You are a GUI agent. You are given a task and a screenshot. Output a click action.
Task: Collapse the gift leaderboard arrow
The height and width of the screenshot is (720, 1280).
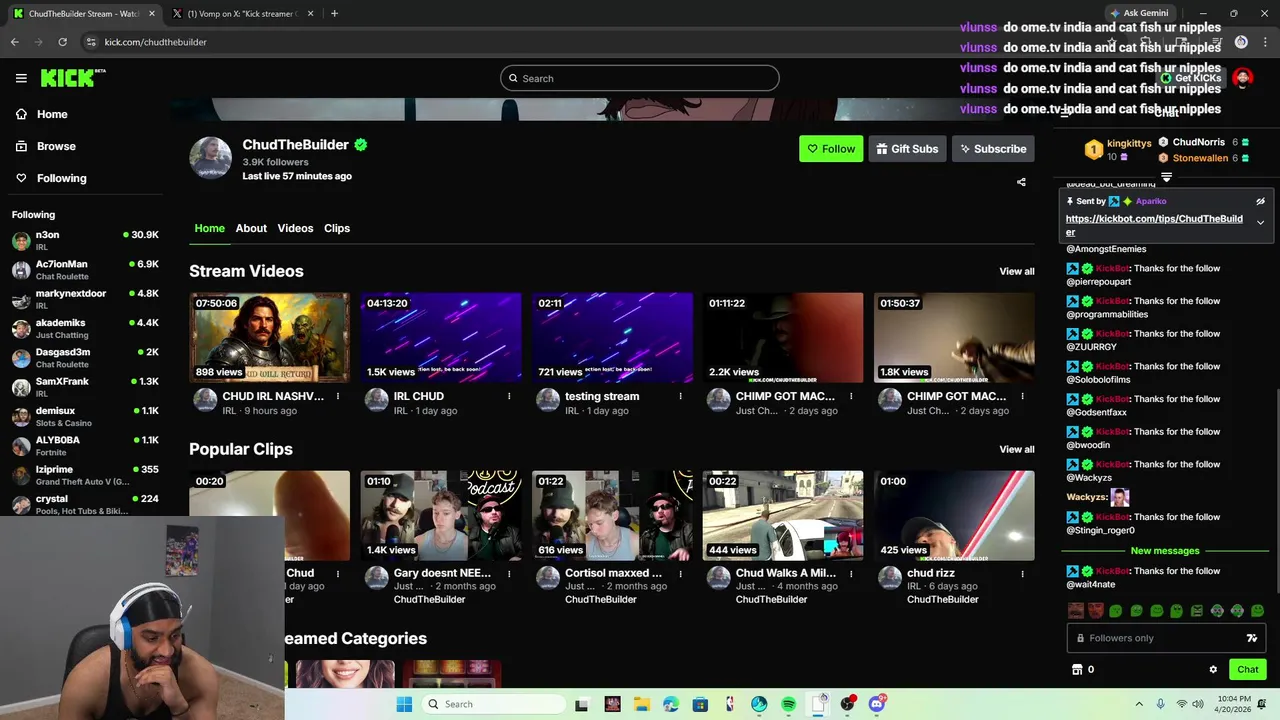point(1166,177)
